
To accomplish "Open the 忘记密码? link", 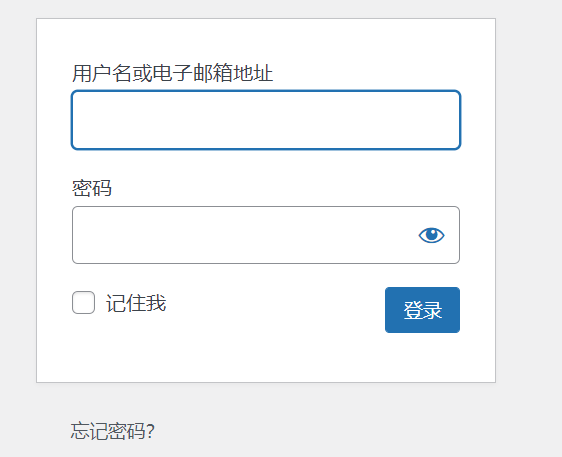I will (112, 431).
